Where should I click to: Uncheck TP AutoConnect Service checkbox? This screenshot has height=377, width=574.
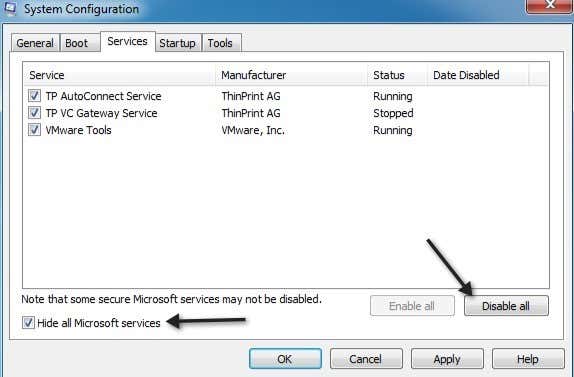(x=34, y=96)
